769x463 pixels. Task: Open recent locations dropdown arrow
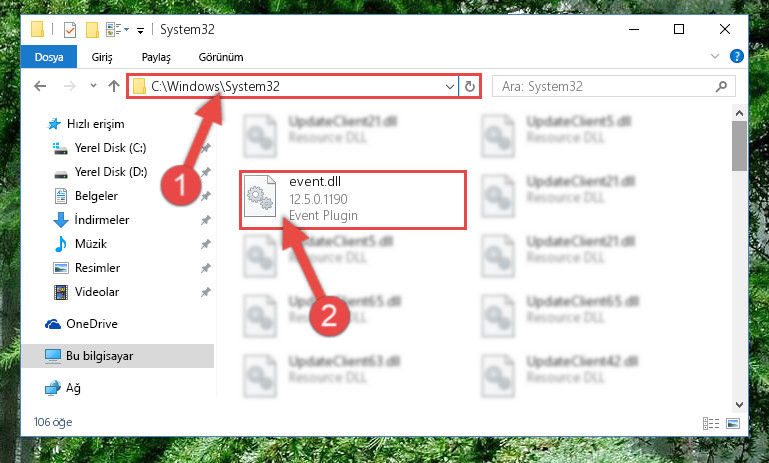point(93,86)
